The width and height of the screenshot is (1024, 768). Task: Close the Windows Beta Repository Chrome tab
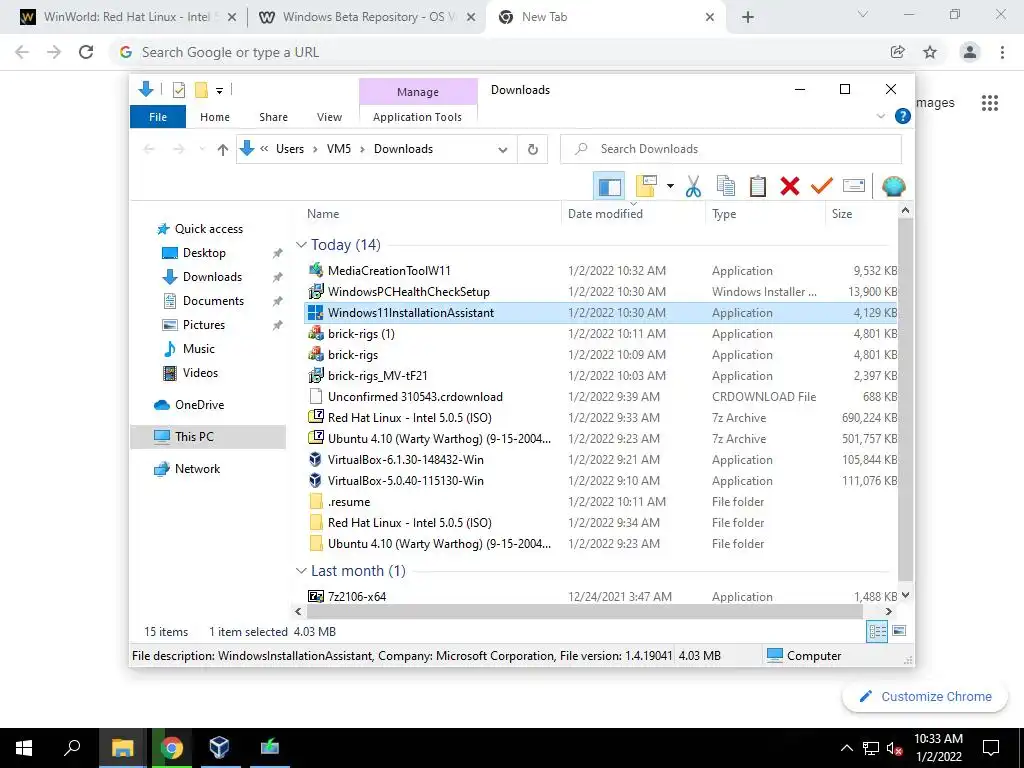tap(471, 18)
